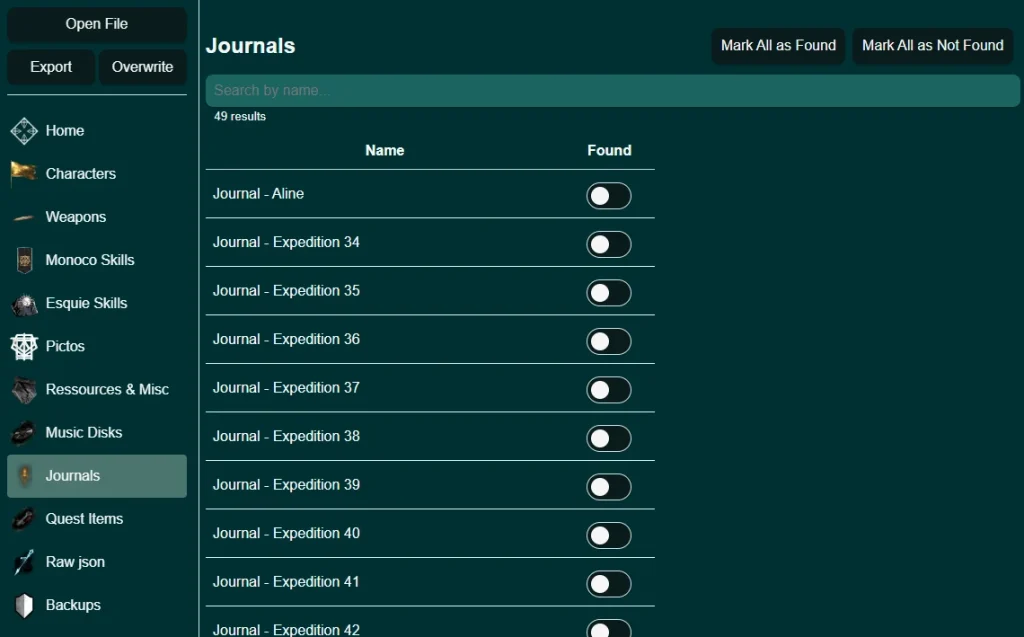This screenshot has height=637, width=1024.
Task: Enable found switch for Expedition 36
Action: [608, 341]
